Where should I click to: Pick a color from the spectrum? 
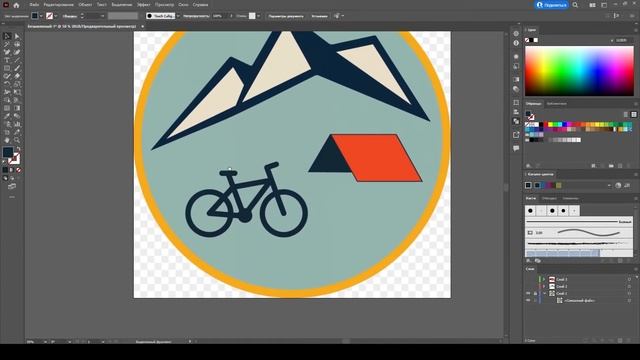point(579,71)
